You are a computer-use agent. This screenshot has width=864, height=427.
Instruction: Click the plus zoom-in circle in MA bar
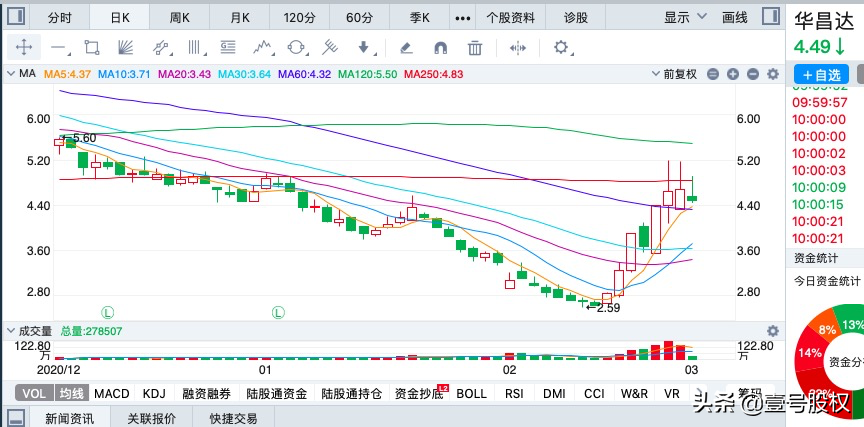point(733,74)
